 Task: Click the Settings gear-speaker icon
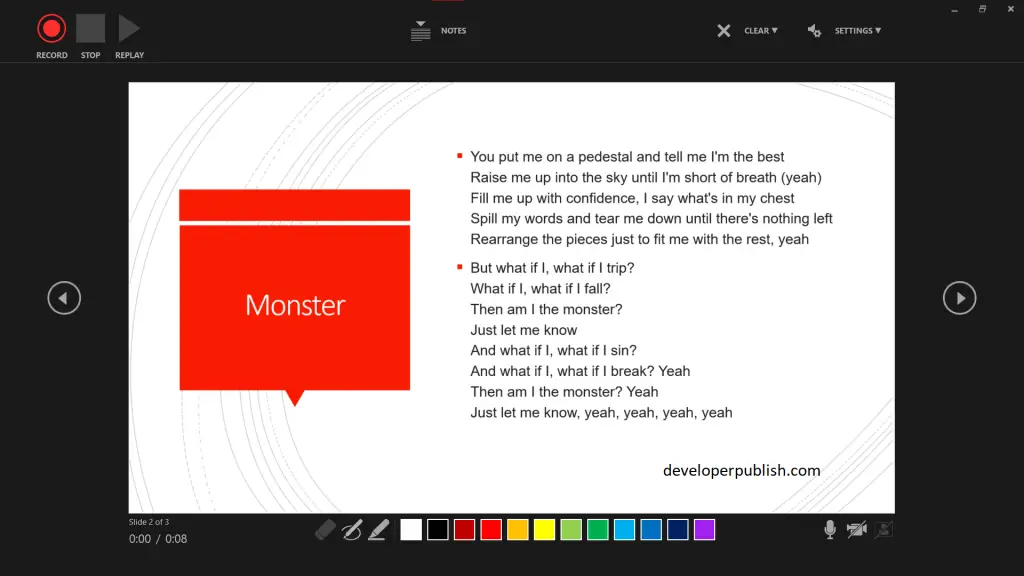[x=814, y=31]
